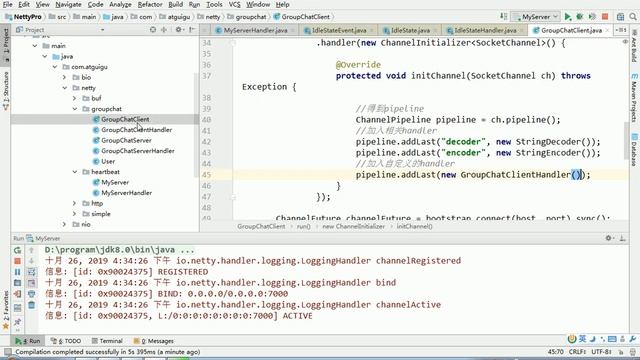Open the TODO tool window
The width and height of the screenshot is (640, 360).
tap(66, 341)
